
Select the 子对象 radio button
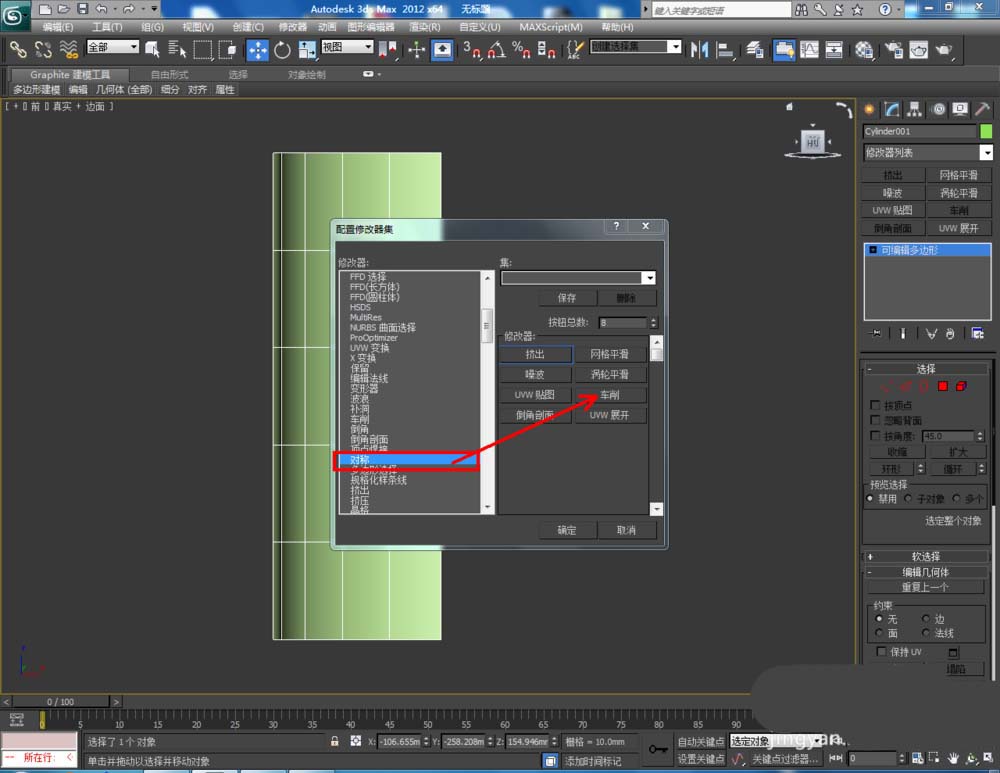[x=908, y=498]
